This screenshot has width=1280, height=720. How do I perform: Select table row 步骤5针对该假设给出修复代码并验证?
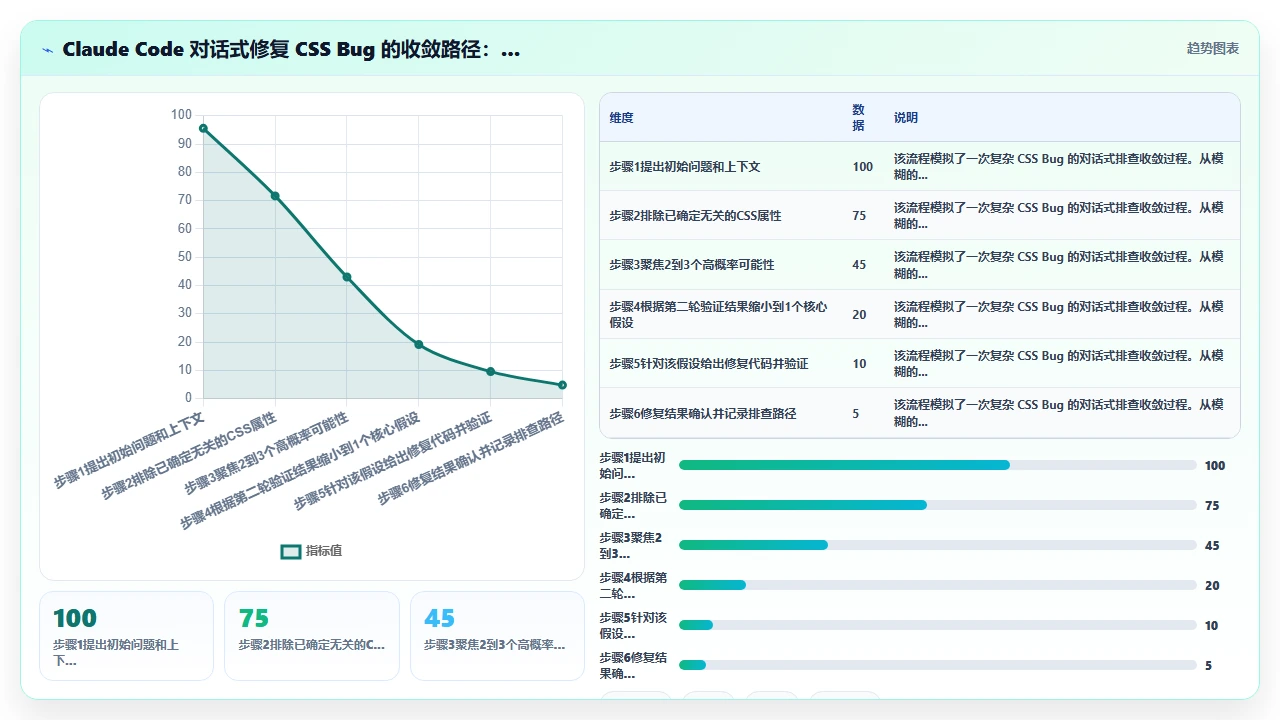click(920, 363)
